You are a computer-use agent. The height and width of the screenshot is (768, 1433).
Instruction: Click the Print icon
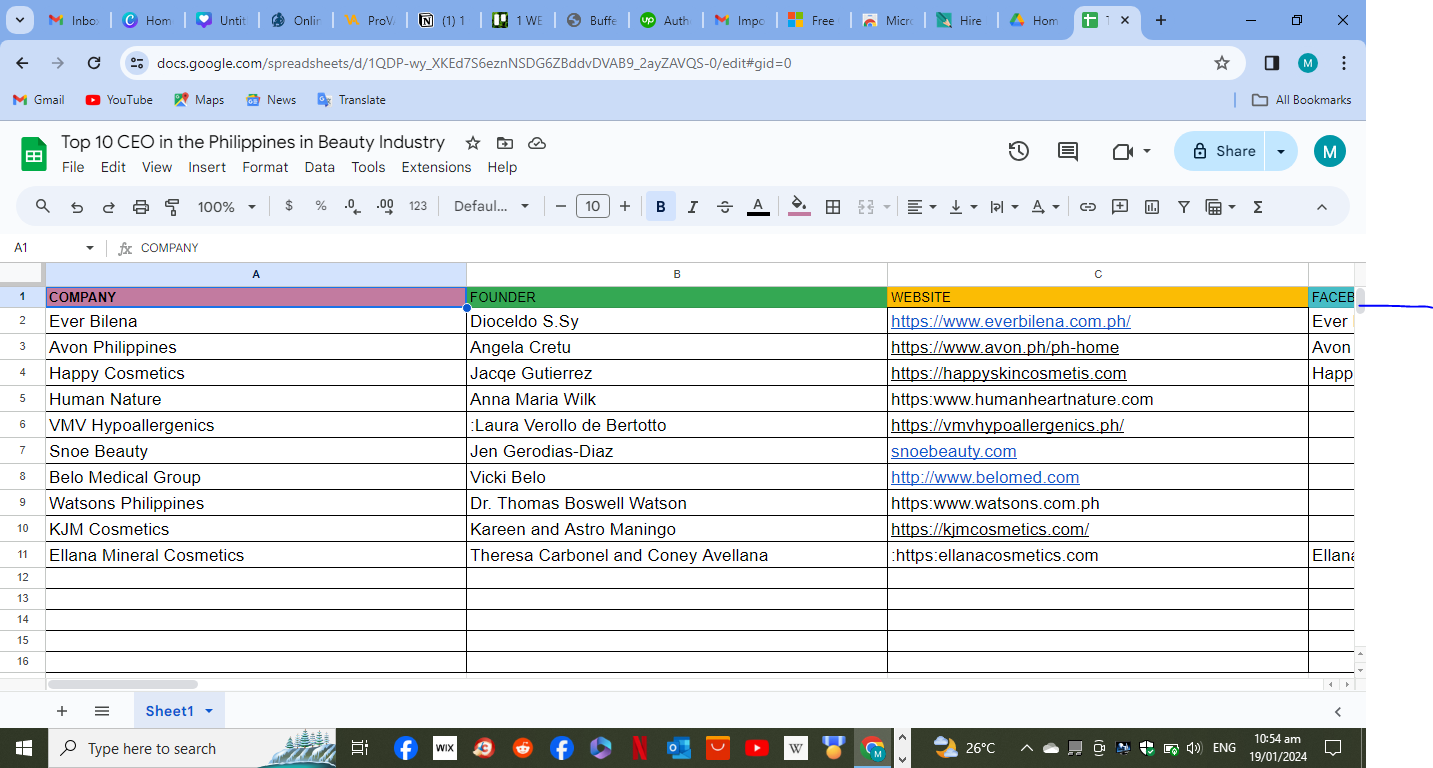tap(141, 207)
